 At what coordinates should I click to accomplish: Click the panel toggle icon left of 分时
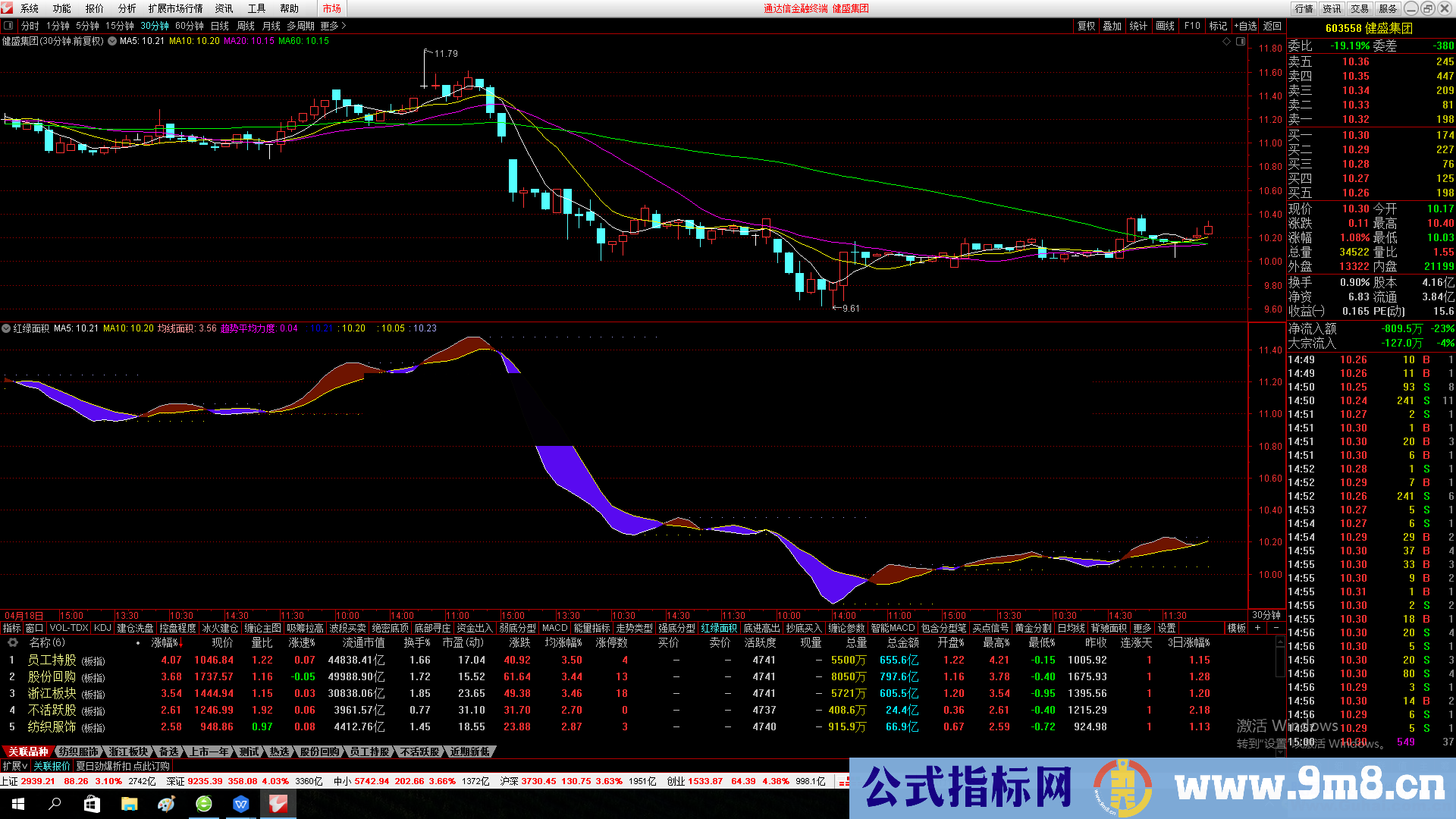[x=8, y=26]
